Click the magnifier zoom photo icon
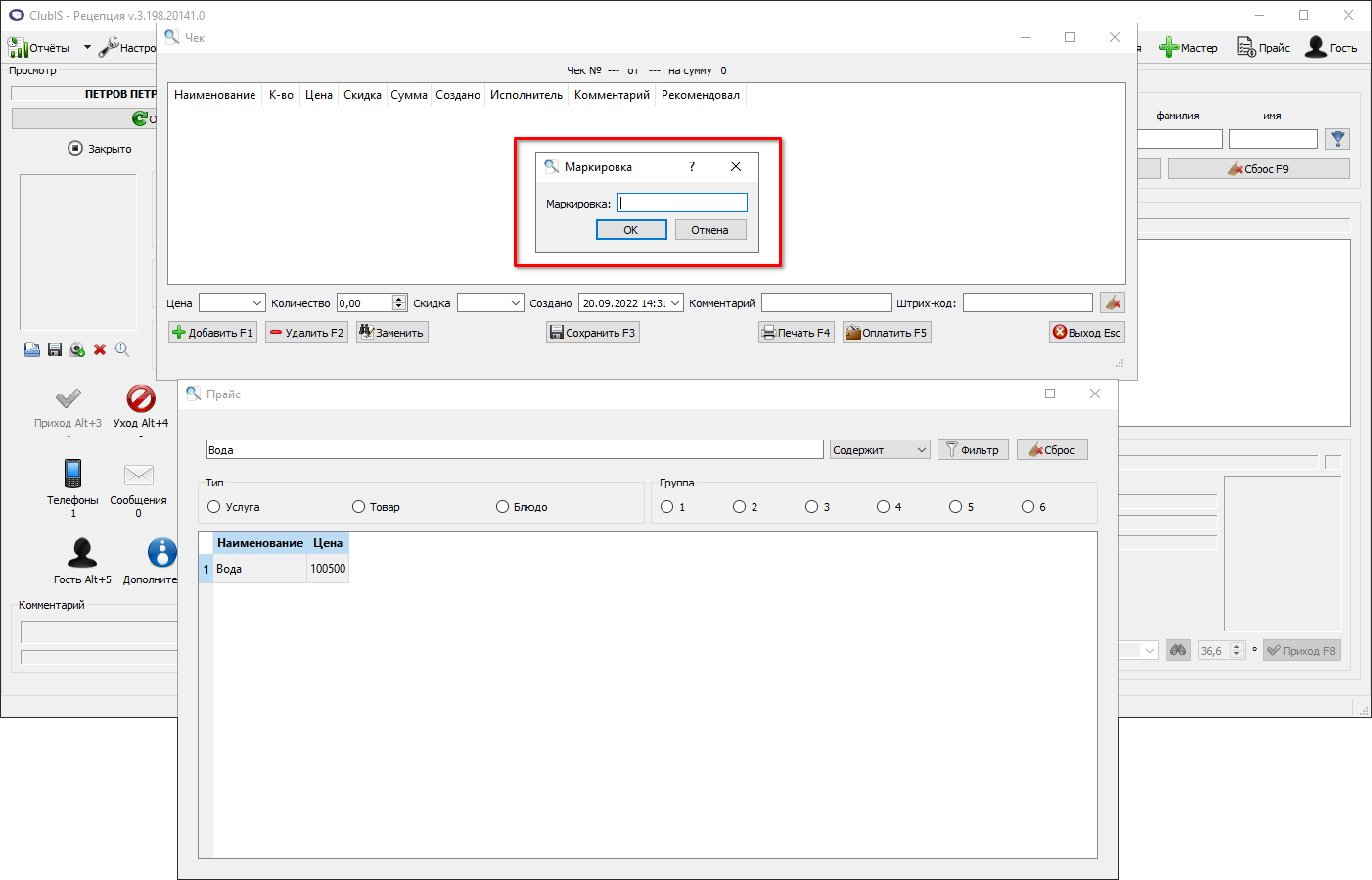Screen dimensions: 1372x880 (x=122, y=349)
